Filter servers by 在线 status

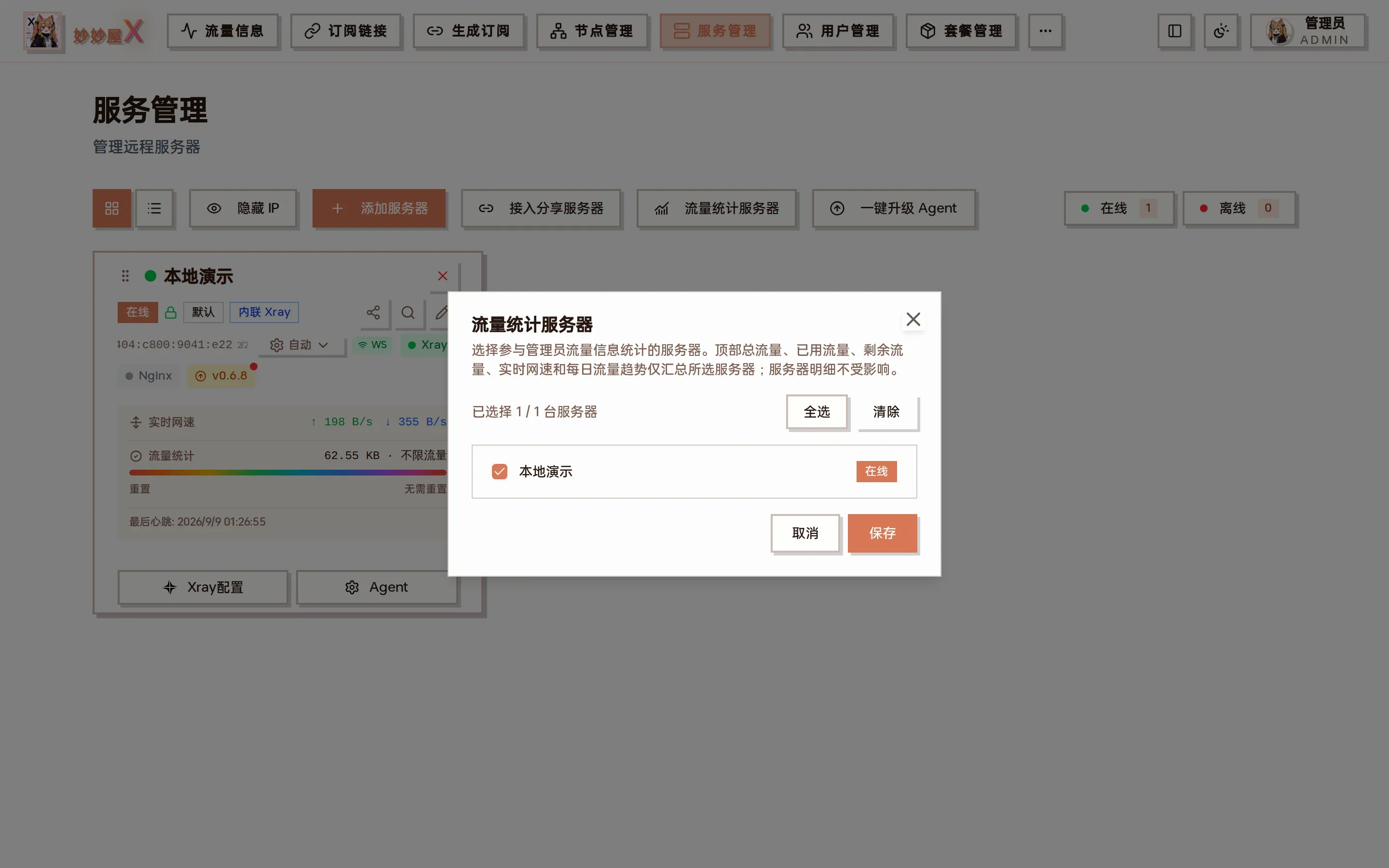pos(1118,208)
